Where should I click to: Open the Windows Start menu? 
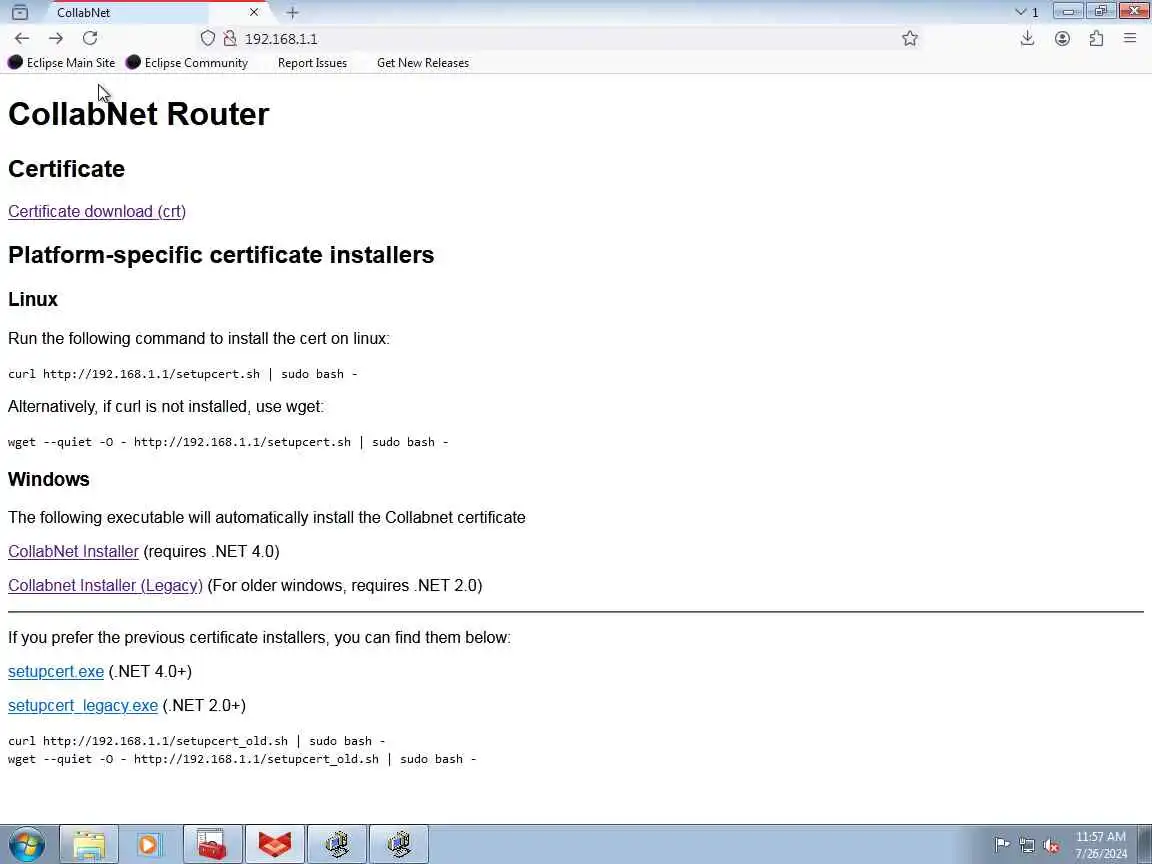27,844
